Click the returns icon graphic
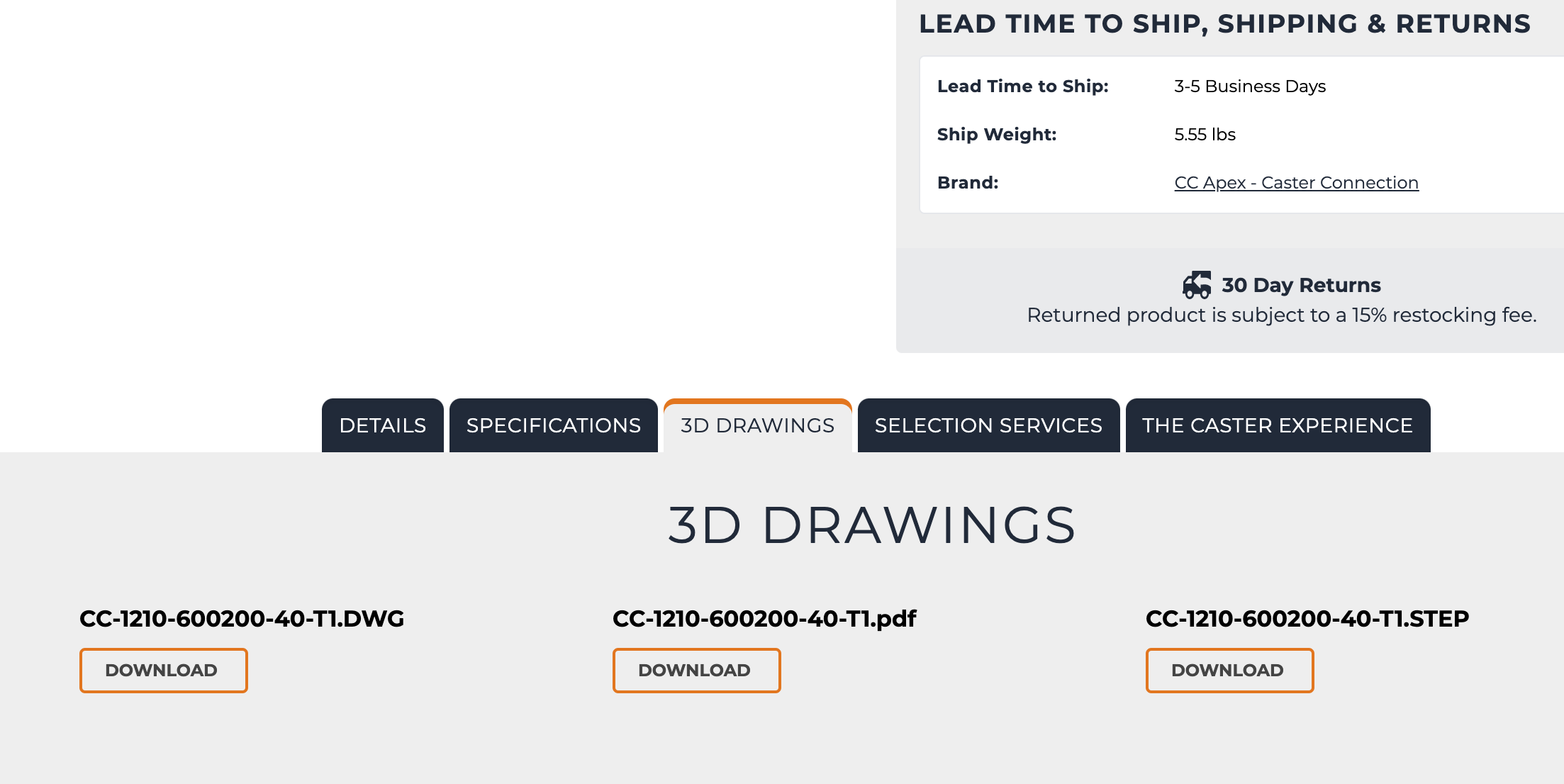 [x=1196, y=285]
